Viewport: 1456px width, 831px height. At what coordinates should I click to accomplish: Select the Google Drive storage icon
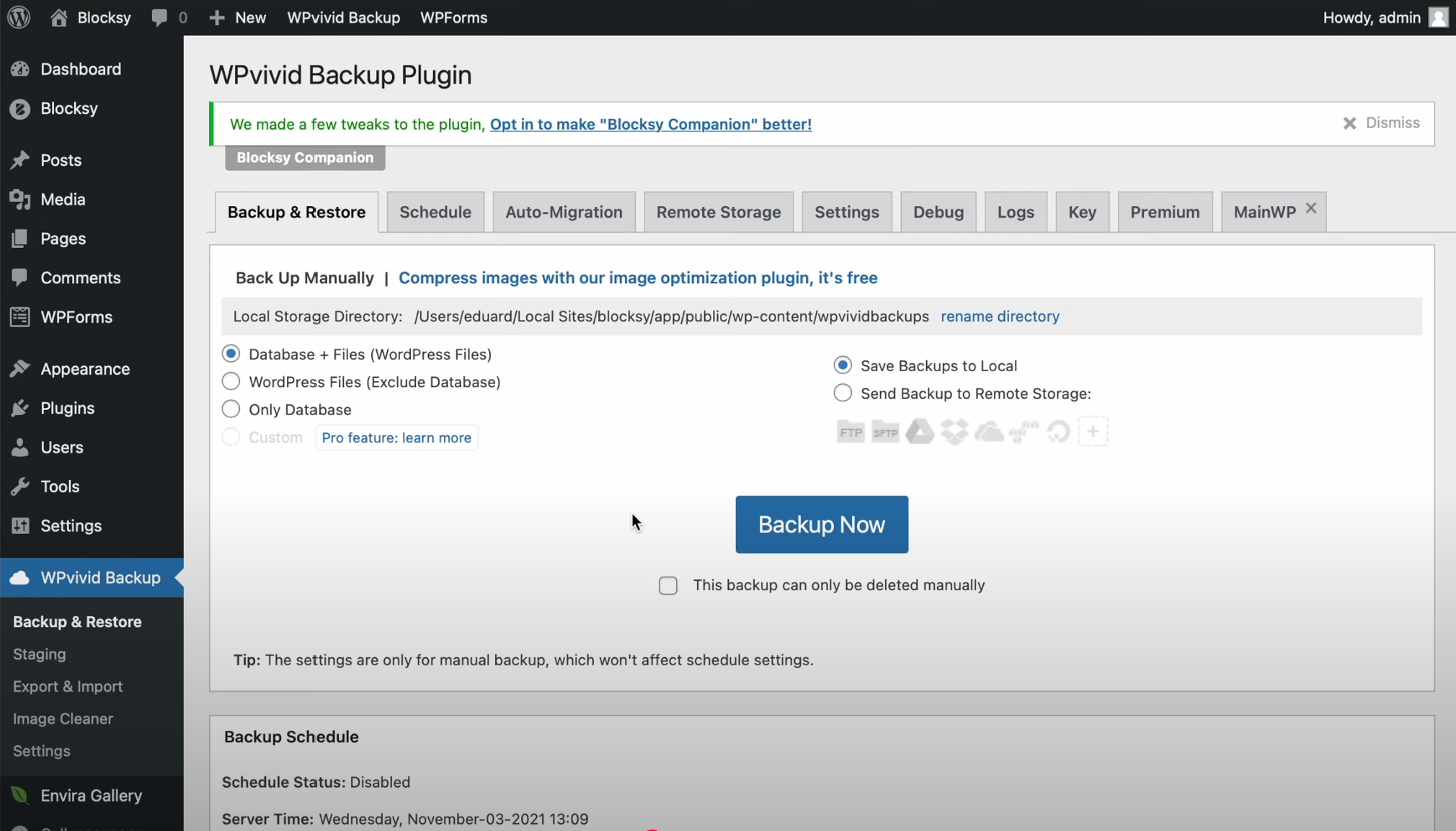coord(920,432)
